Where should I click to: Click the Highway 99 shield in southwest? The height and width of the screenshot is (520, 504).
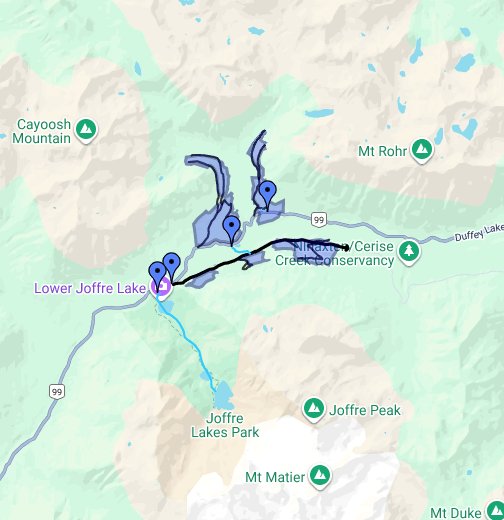(56, 391)
